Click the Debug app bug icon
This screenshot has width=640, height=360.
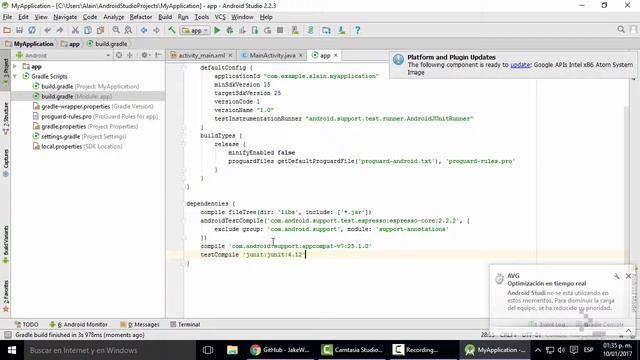click(x=230, y=30)
